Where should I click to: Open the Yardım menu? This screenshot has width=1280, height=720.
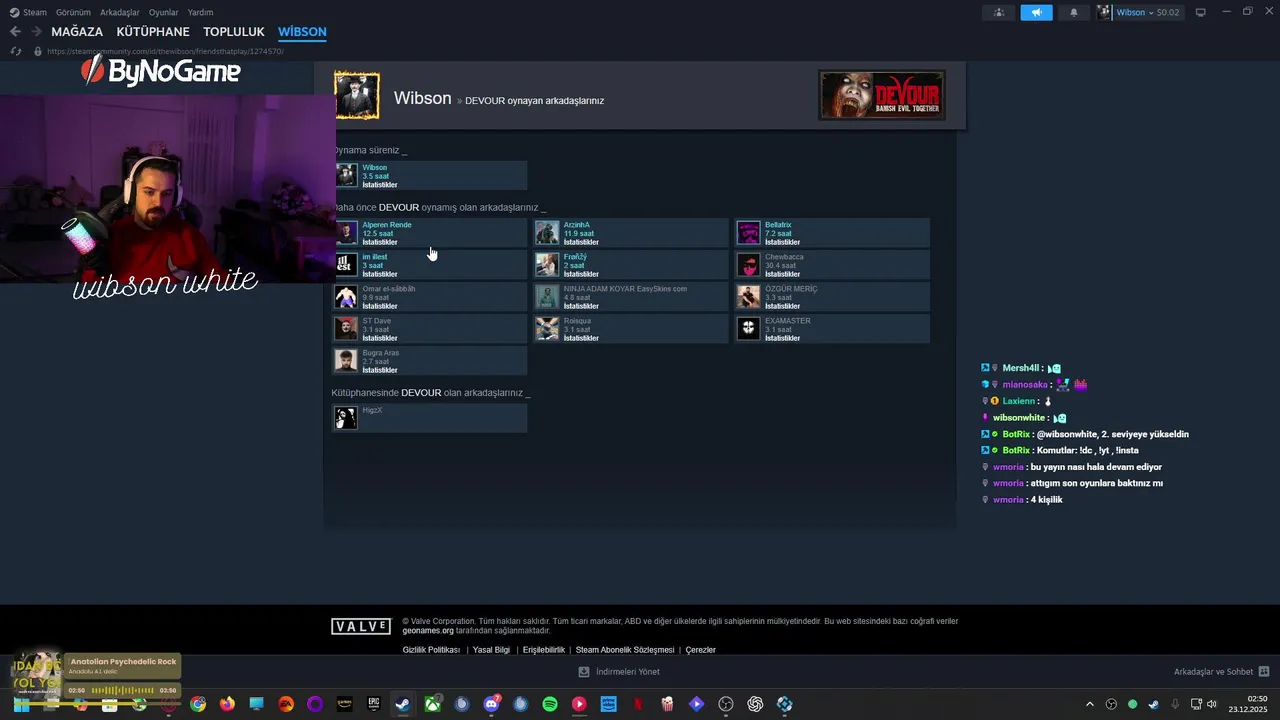pos(200,12)
